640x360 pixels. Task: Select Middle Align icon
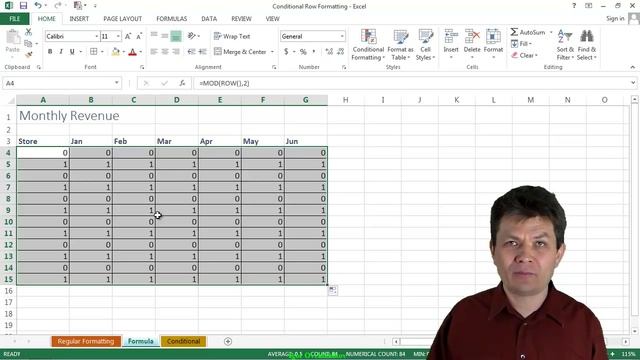[x=165, y=36]
